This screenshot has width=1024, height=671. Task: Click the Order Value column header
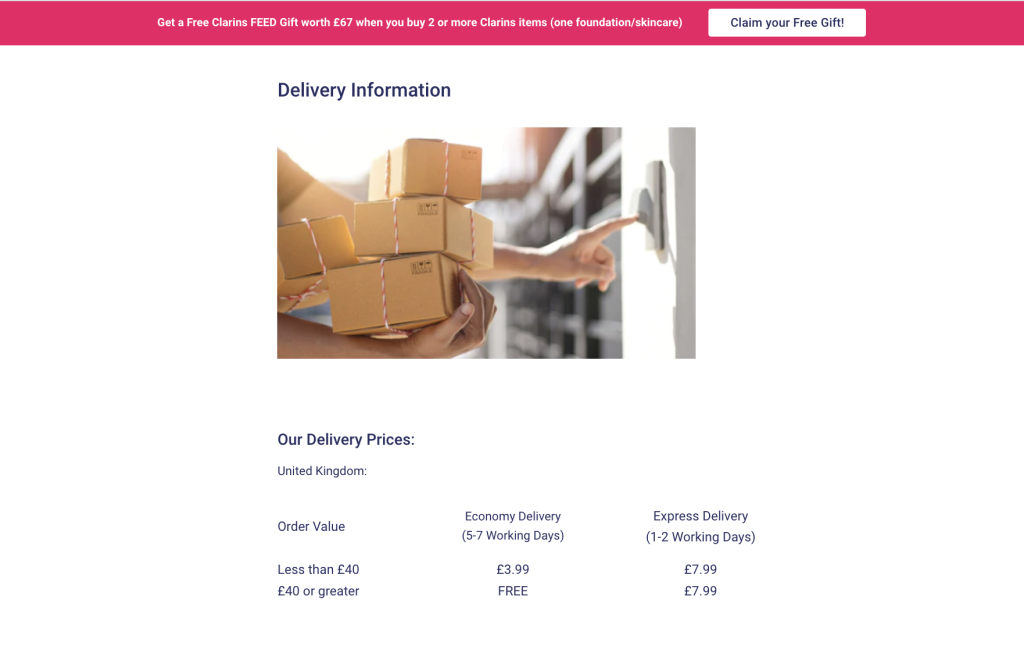click(x=311, y=527)
